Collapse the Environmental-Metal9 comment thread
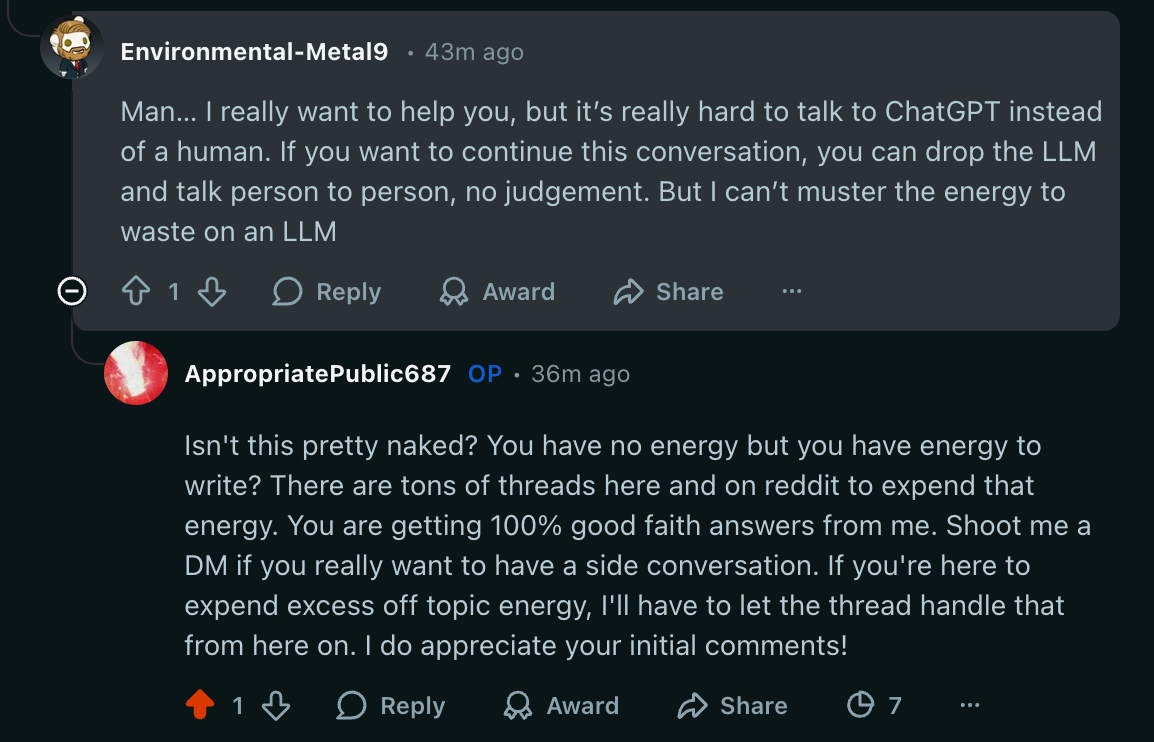This screenshot has height=742, width=1154. tap(72, 292)
